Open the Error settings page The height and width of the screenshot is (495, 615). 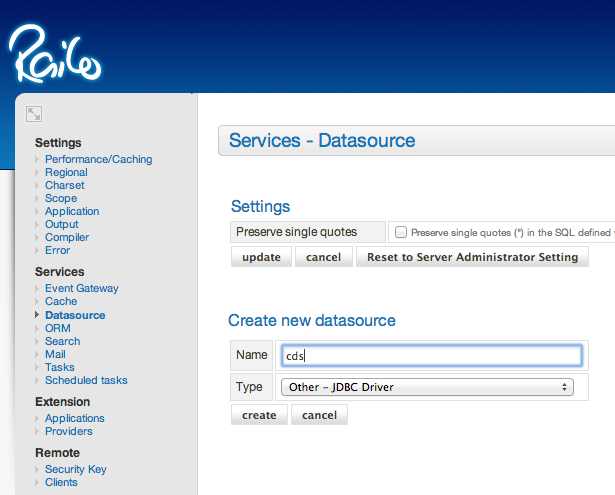pyautogui.click(x=57, y=250)
